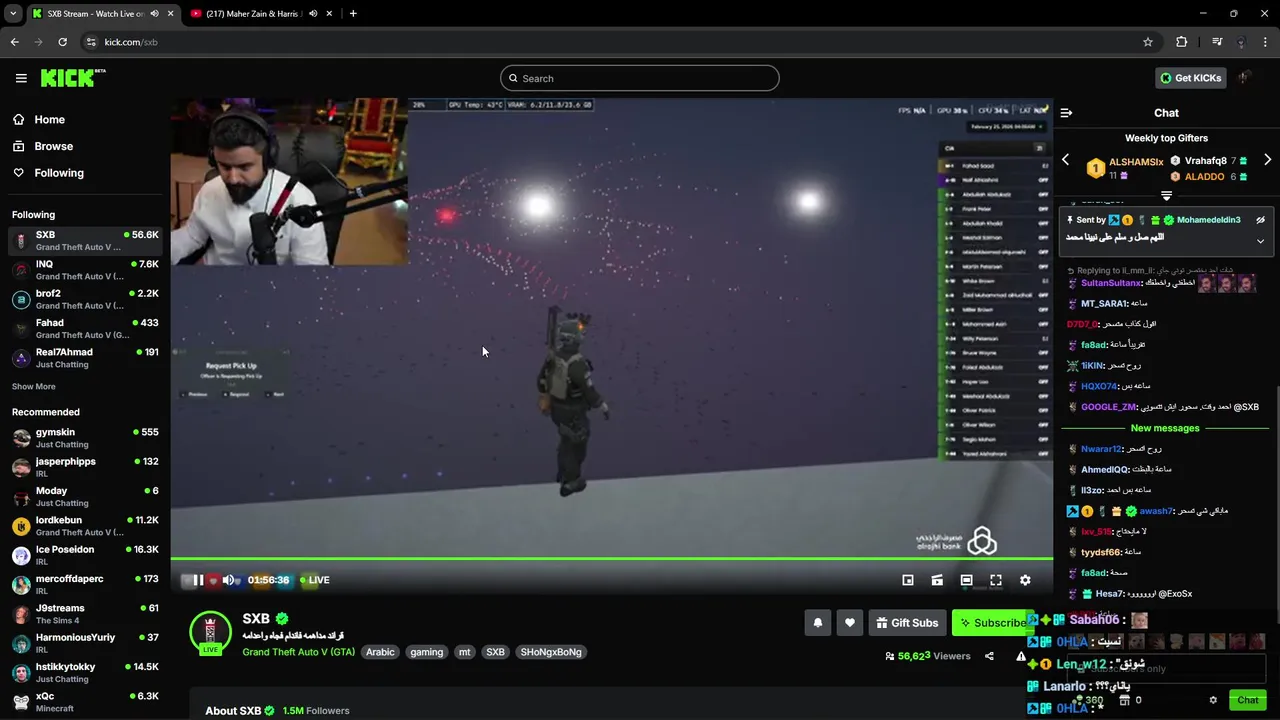Pause the live stream
This screenshot has width=1280, height=720.
click(198, 580)
